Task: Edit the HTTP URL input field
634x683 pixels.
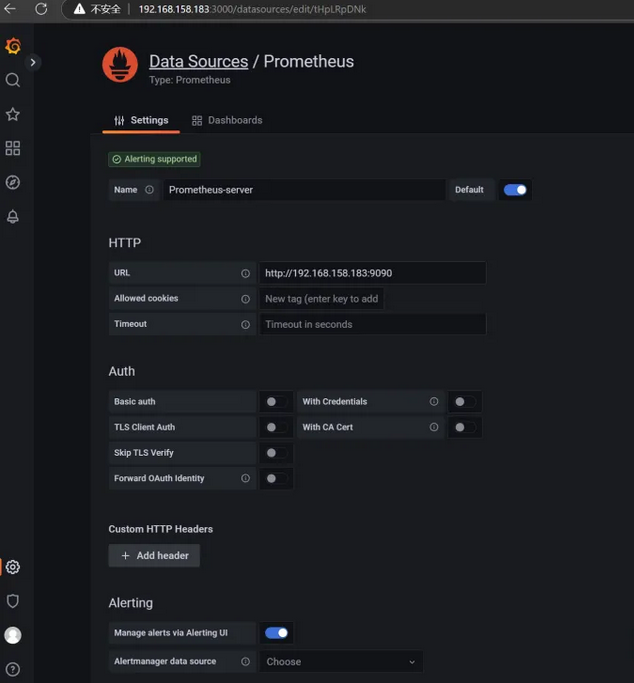Action: coord(373,273)
